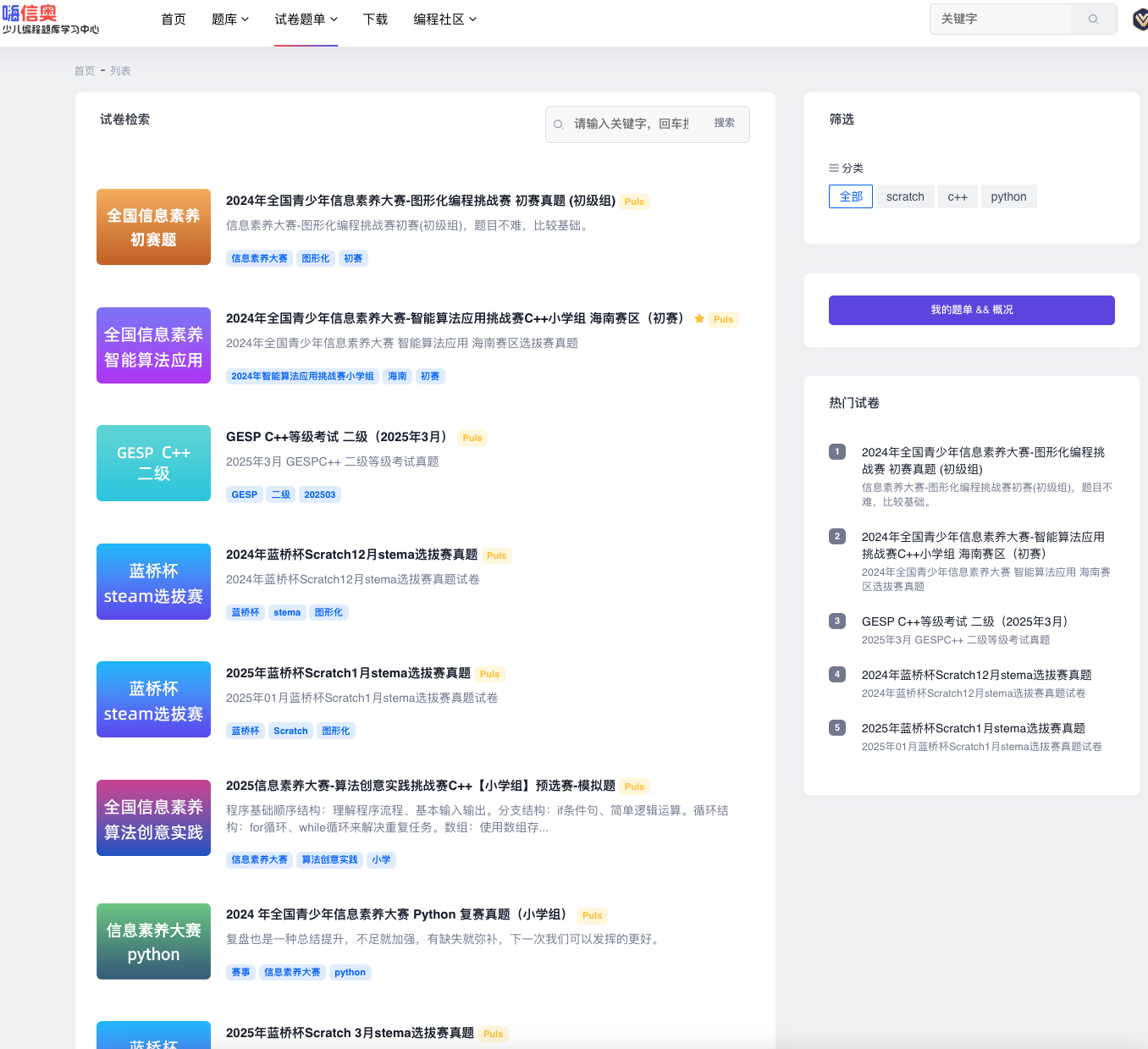Viewport: 1148px width, 1049px height.
Task: Click rank badge number 1
Action: tap(837, 451)
